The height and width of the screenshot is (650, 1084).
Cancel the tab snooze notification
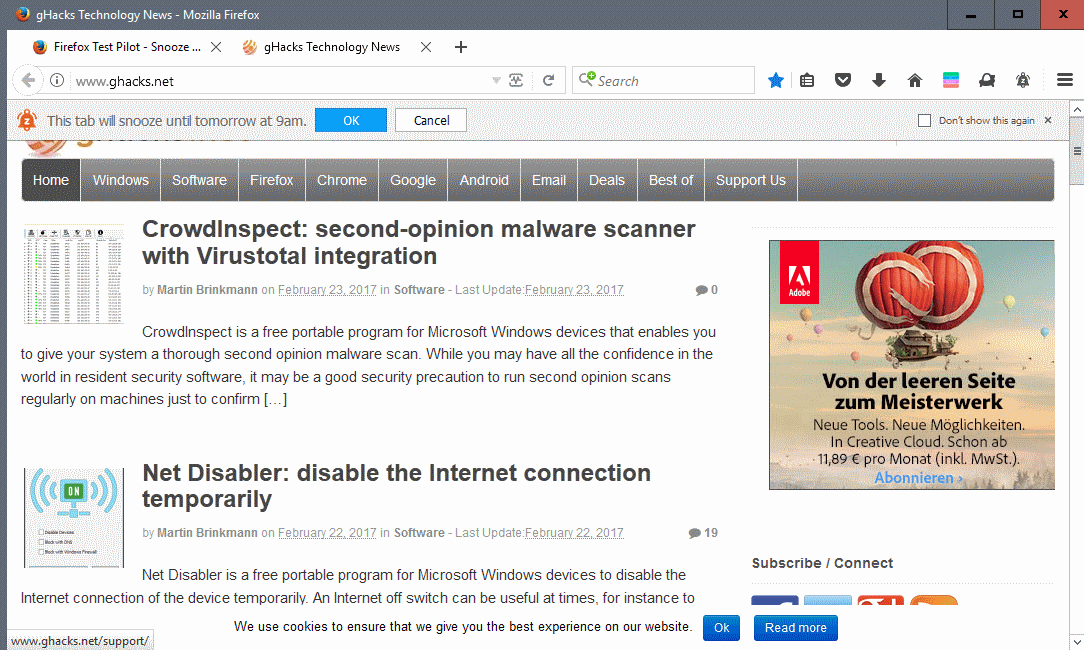tap(431, 120)
